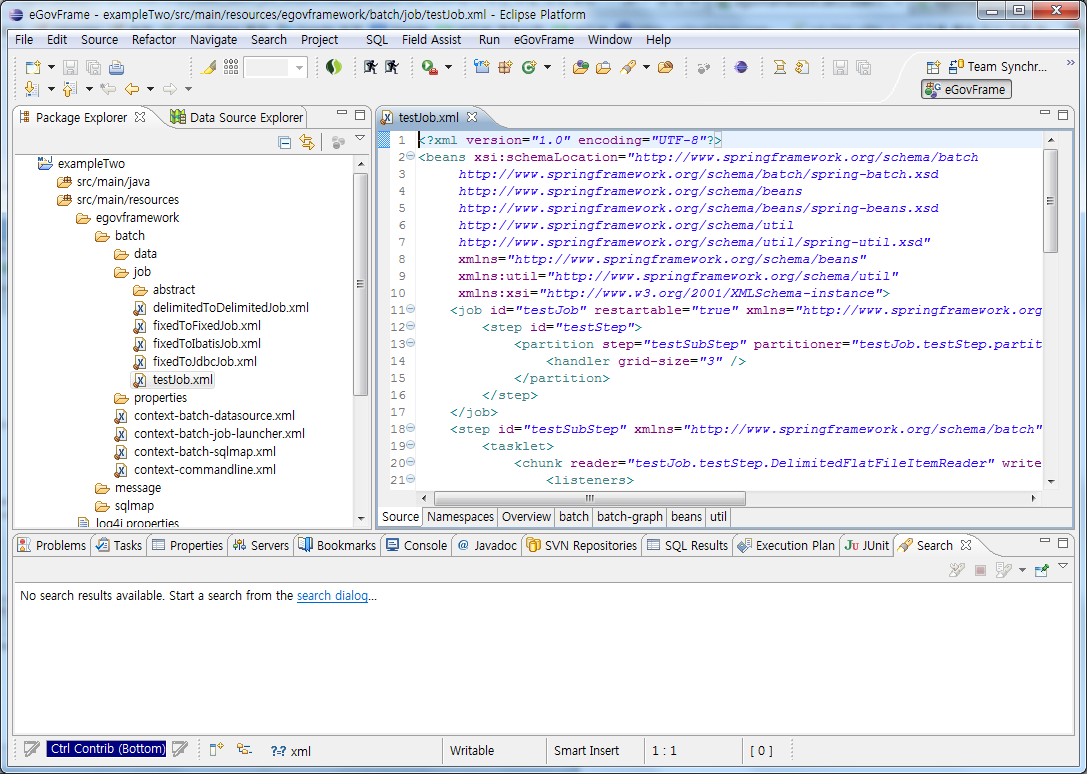Maximize the editor area

[x=1063, y=114]
